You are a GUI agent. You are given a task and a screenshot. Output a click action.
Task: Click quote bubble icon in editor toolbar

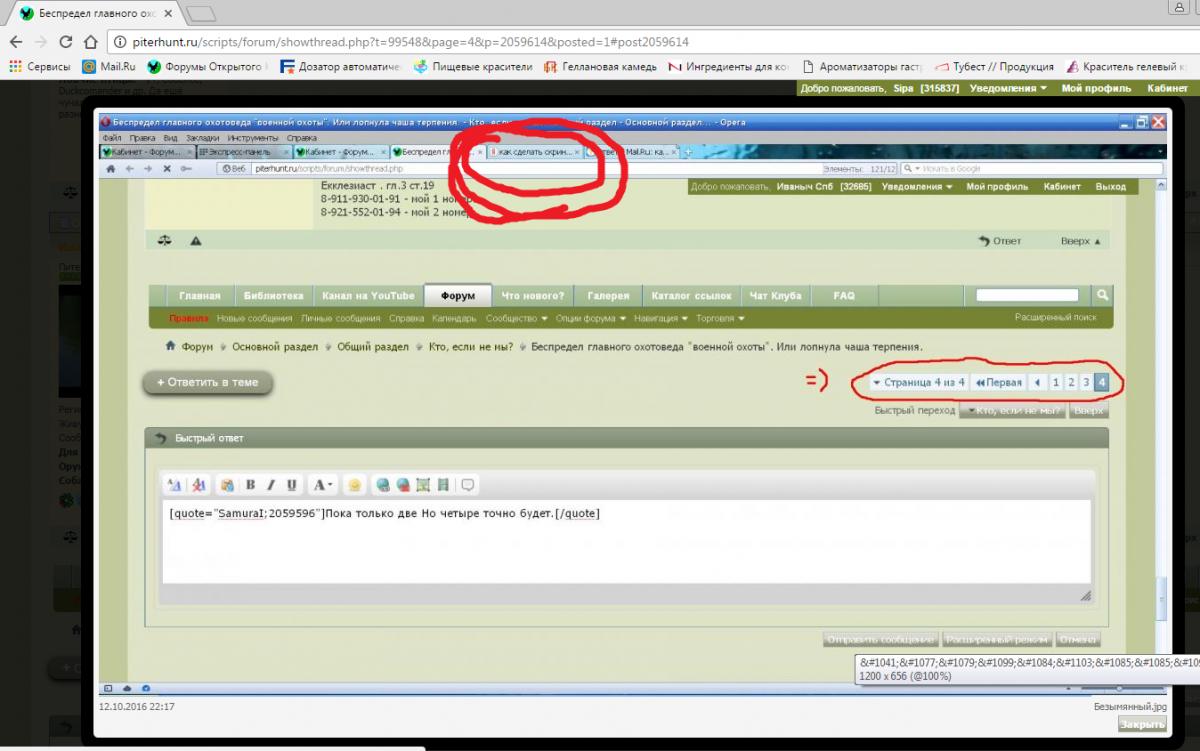pos(467,485)
